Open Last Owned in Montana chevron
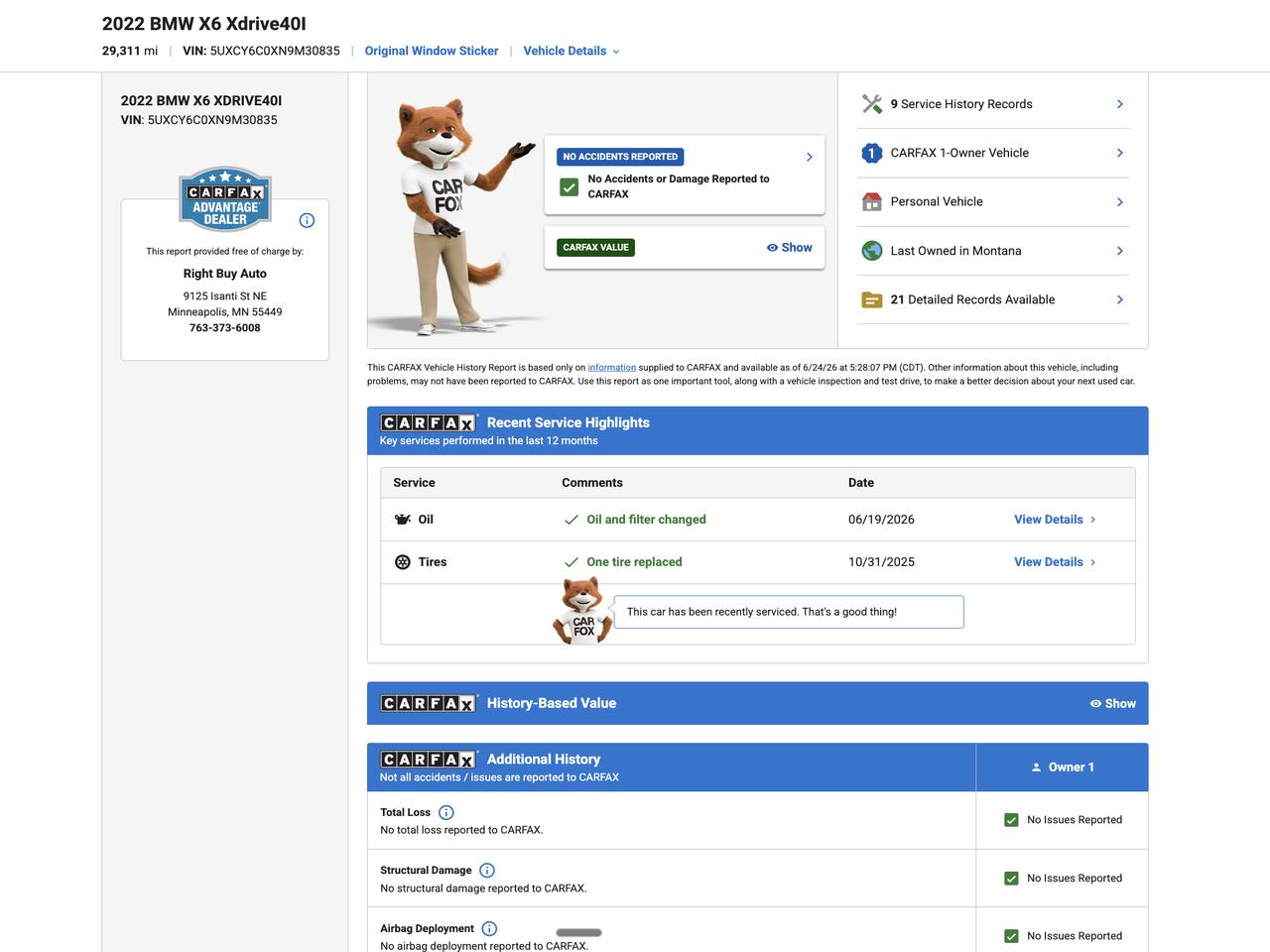Image resolution: width=1270 pixels, height=952 pixels. pyautogui.click(x=1120, y=251)
